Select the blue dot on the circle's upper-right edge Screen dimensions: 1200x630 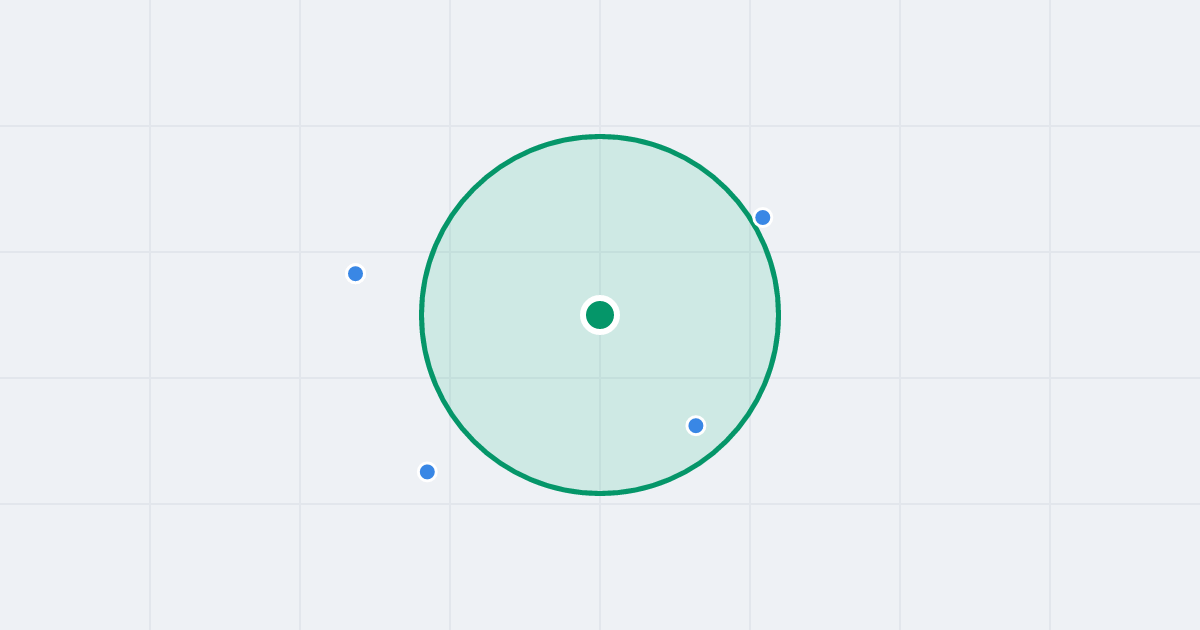click(x=763, y=217)
